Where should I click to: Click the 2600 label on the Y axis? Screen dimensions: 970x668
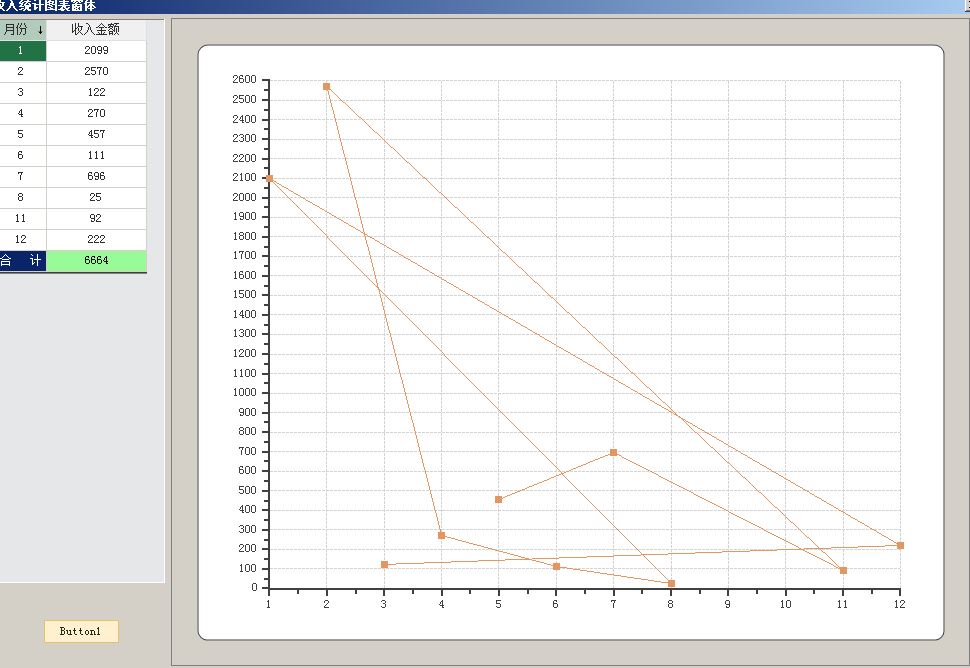[x=244, y=79]
